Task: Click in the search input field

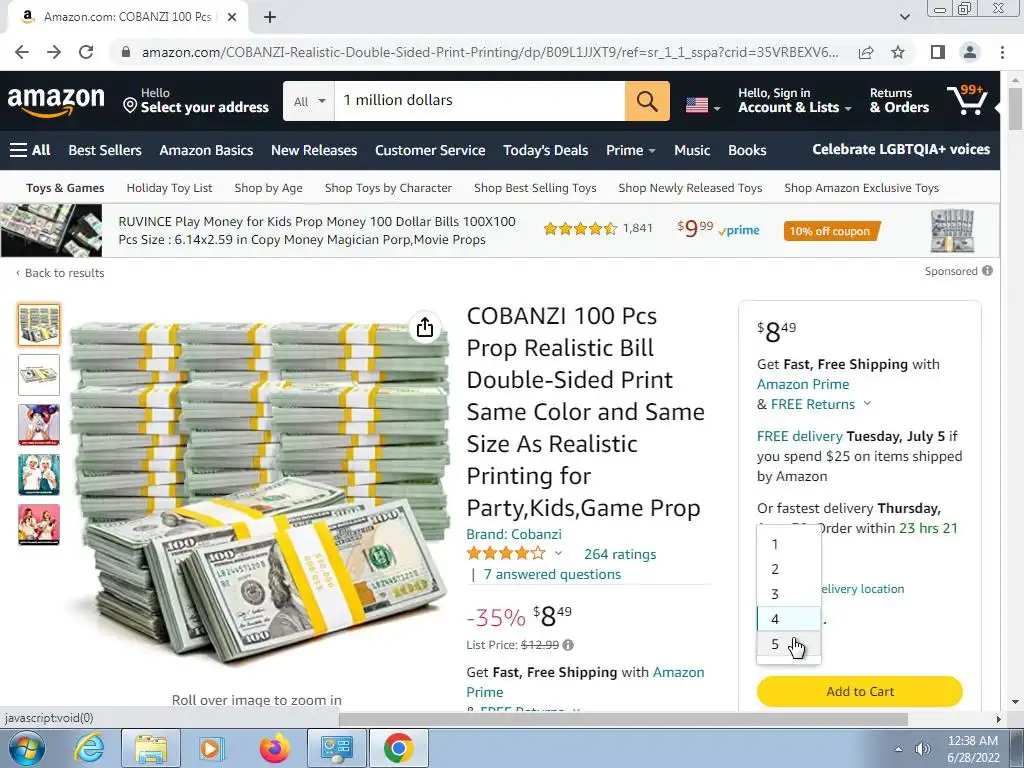Action: [479, 101]
